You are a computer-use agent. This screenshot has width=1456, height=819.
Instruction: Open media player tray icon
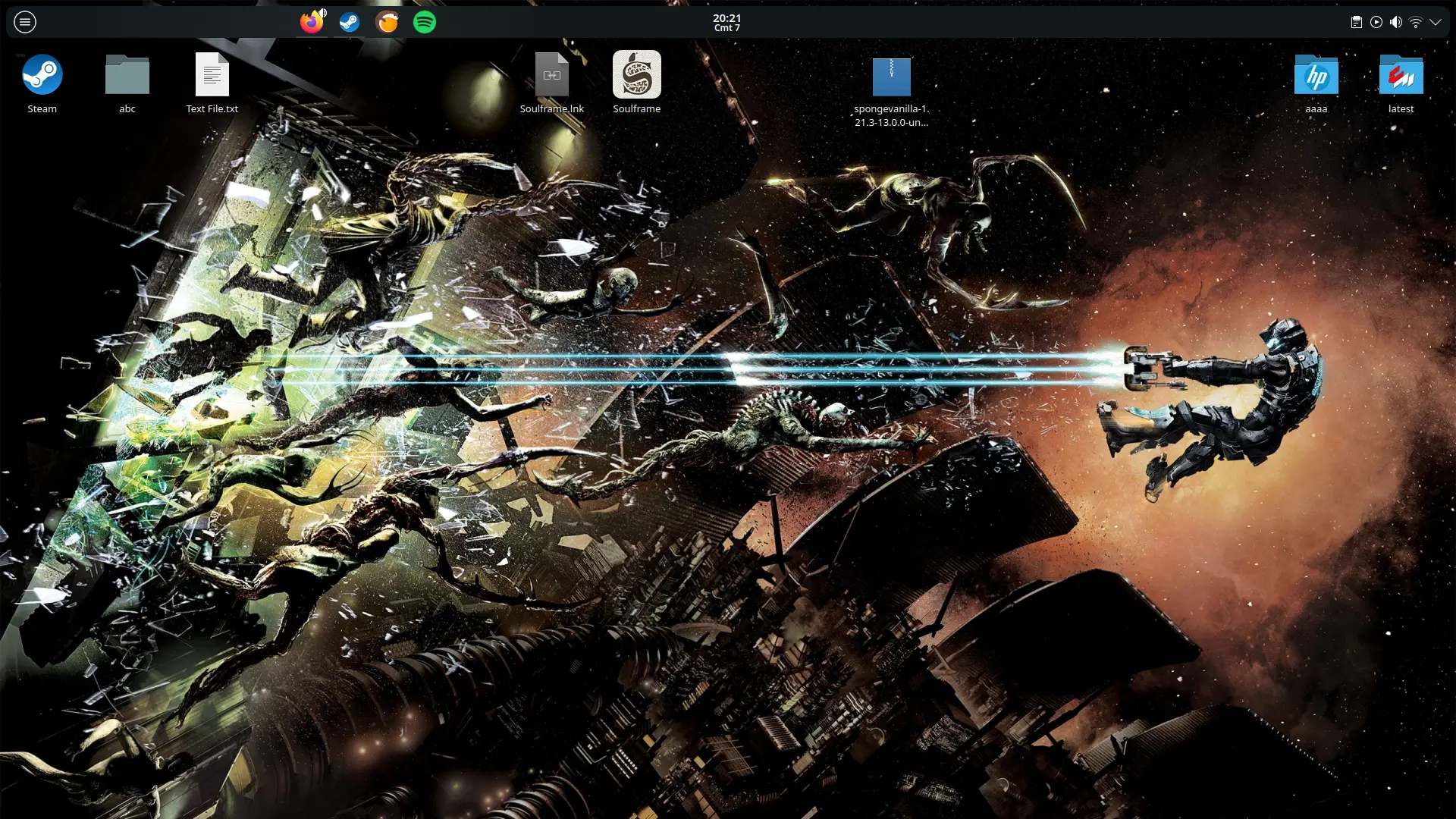pos(1376,22)
